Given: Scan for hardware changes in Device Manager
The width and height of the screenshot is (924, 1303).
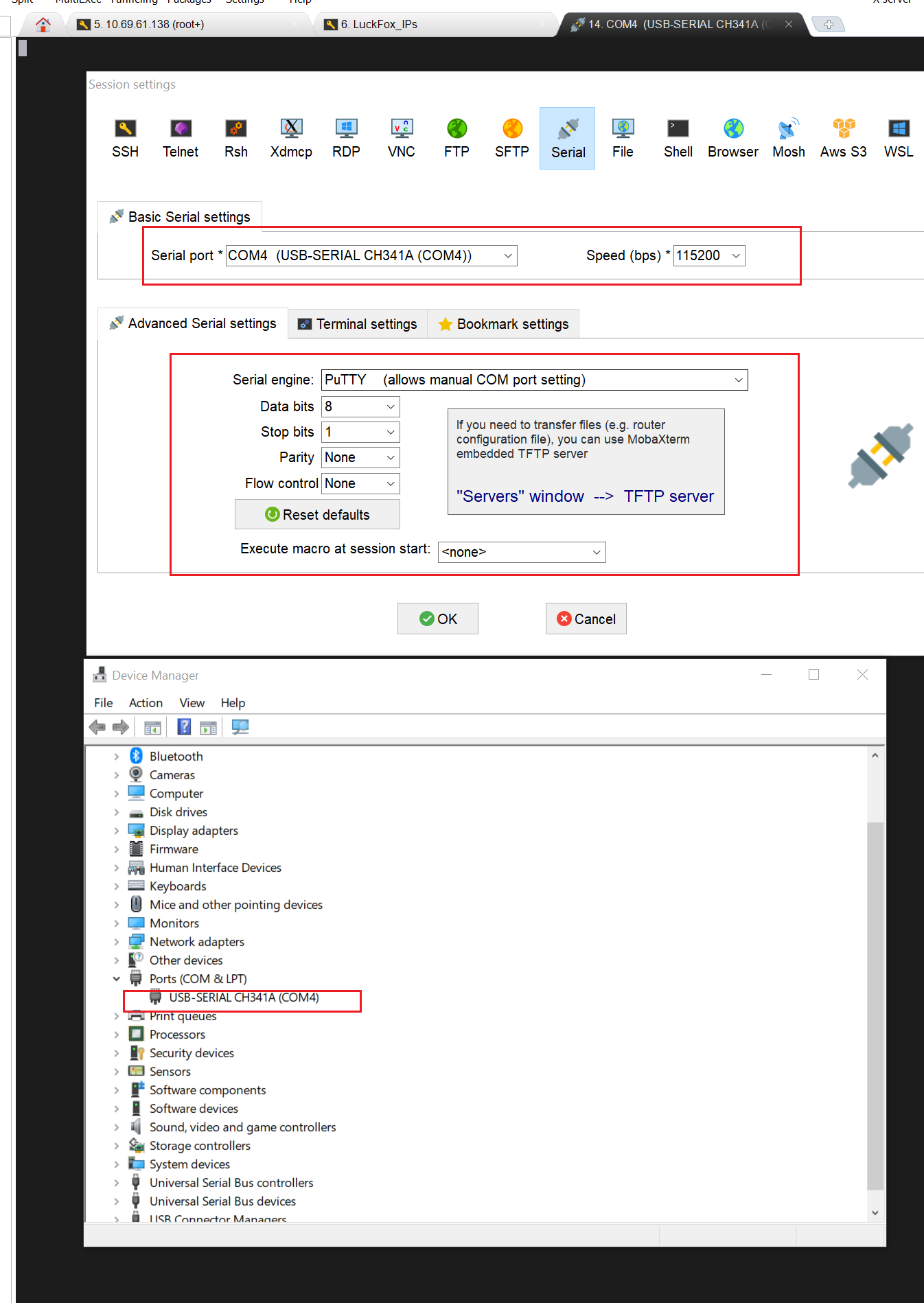Looking at the screenshot, I should [240, 727].
